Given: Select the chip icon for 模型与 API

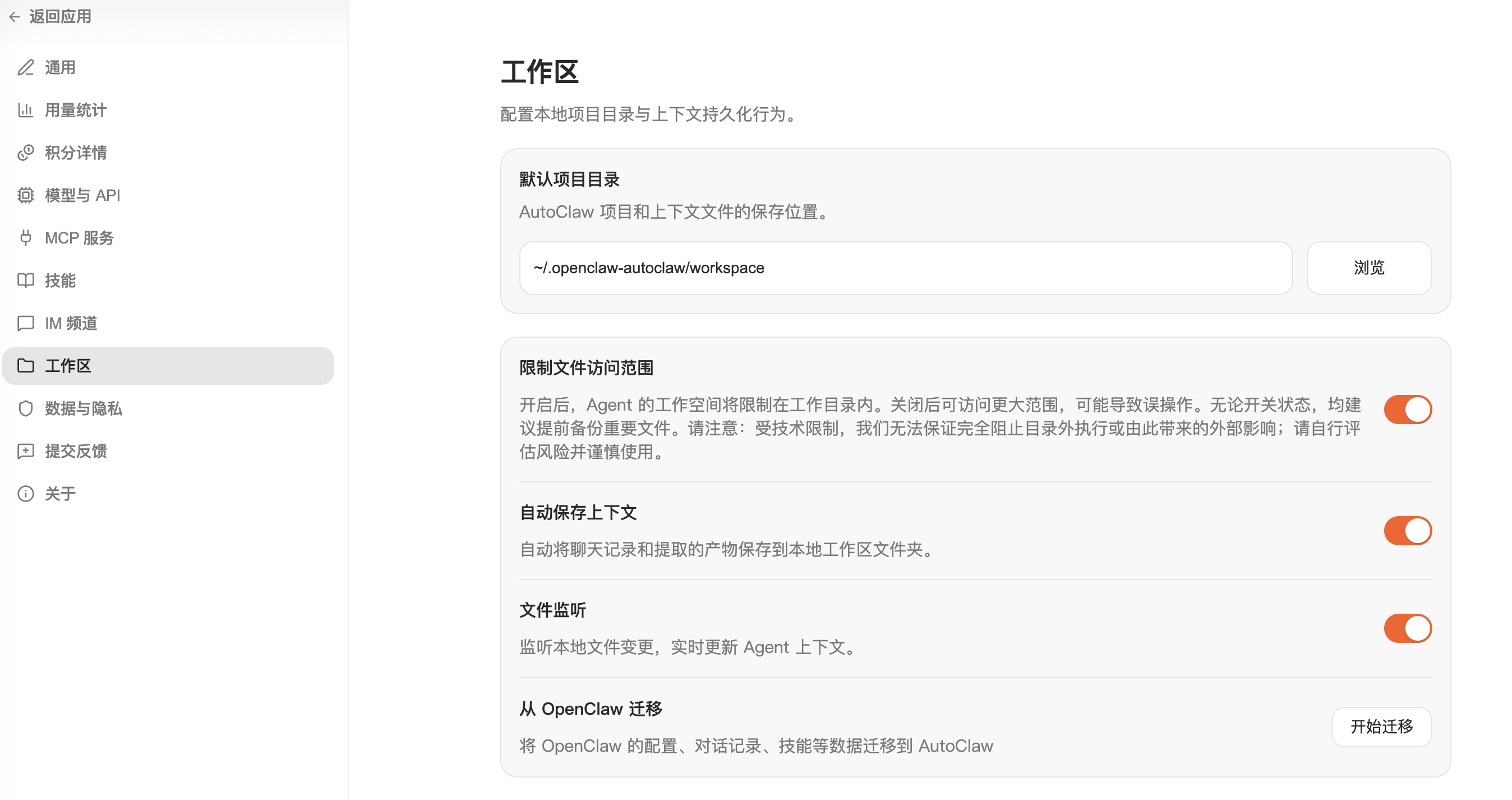Looking at the screenshot, I should tap(25, 195).
